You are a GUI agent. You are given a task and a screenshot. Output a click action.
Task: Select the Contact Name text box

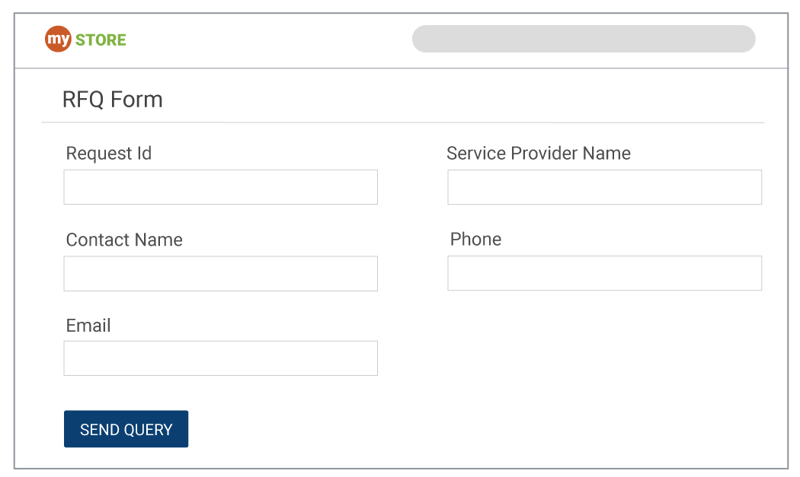[x=220, y=273]
